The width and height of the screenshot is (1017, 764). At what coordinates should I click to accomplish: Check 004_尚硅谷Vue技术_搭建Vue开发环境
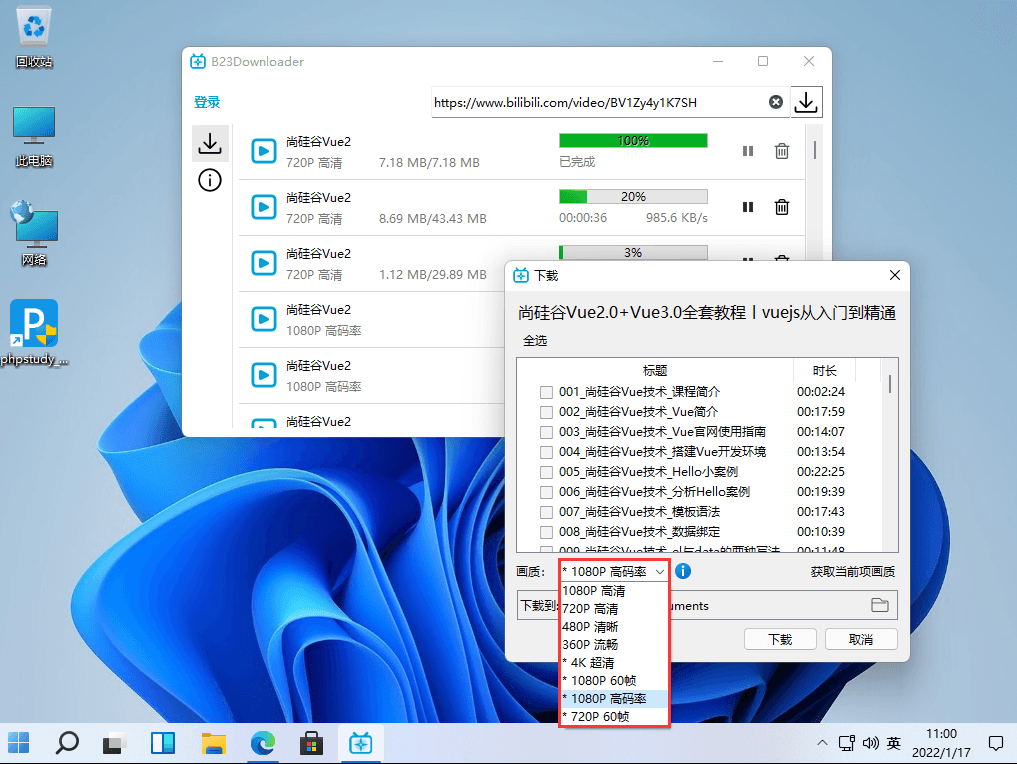(x=546, y=452)
